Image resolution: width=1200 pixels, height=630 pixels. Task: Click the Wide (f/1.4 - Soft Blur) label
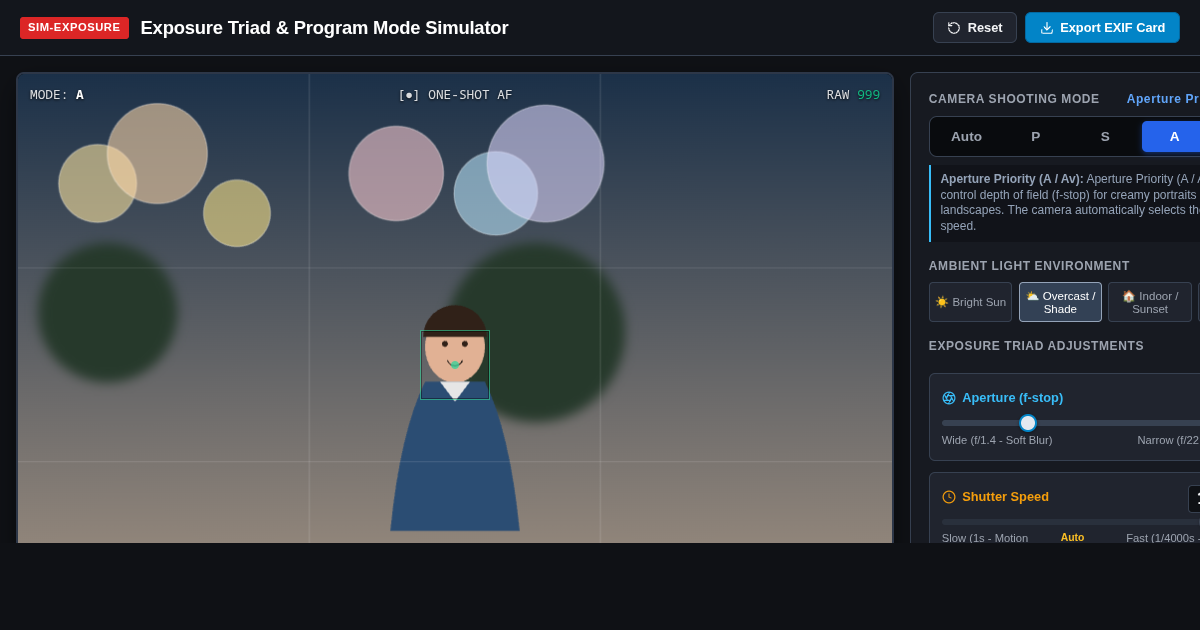(997, 440)
